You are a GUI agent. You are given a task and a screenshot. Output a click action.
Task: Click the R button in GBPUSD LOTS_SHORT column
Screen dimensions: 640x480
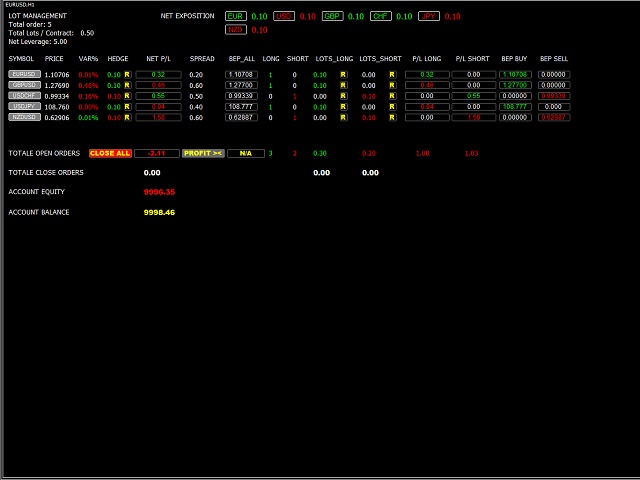[x=392, y=85]
